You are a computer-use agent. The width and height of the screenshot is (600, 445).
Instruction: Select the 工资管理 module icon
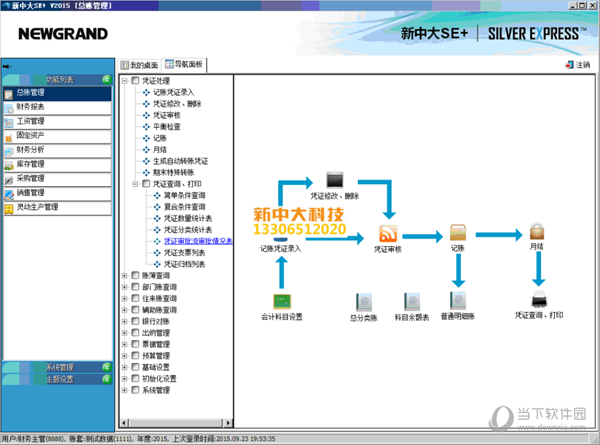[9, 123]
